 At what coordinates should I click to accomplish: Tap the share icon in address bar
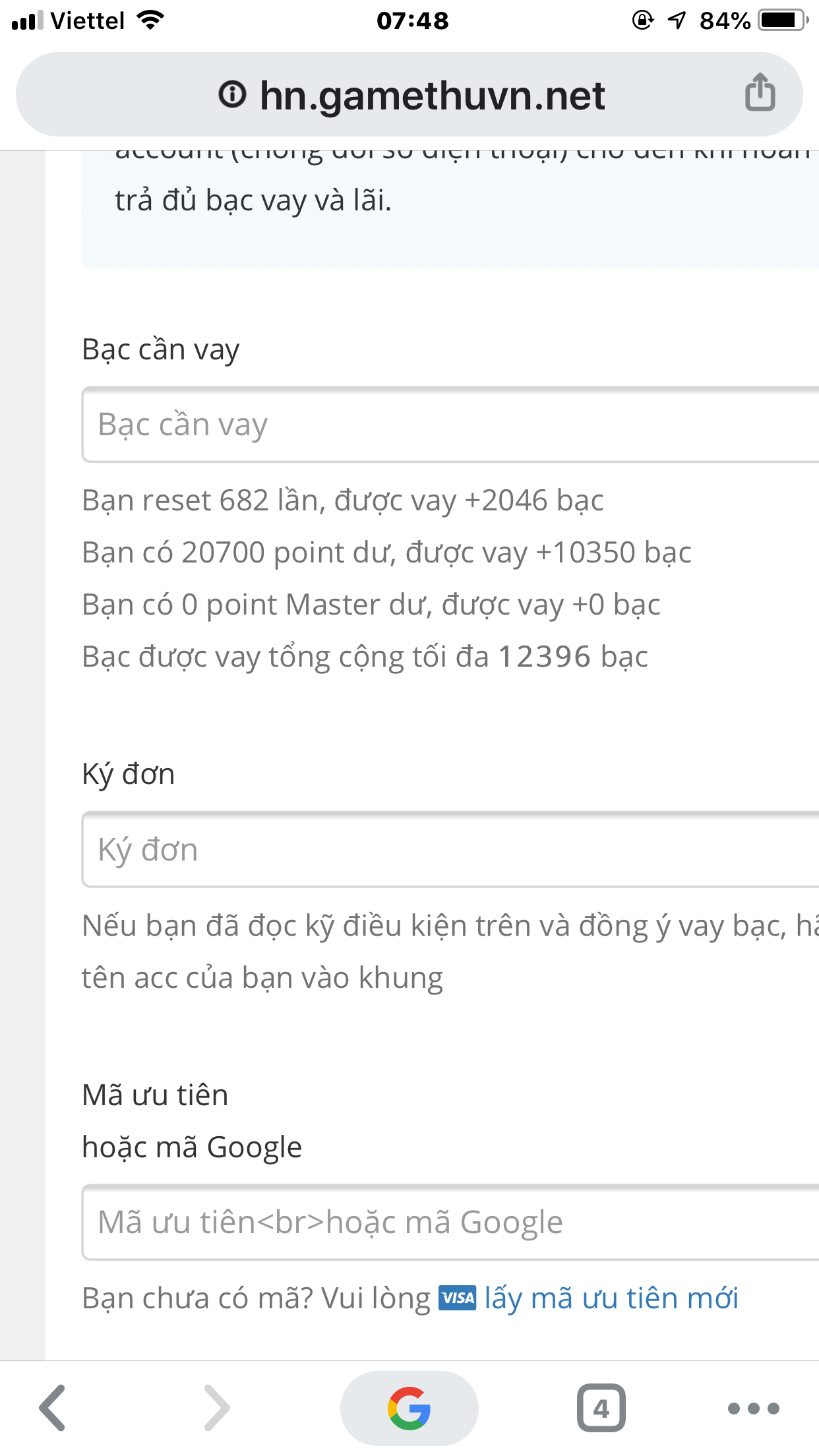[760, 93]
